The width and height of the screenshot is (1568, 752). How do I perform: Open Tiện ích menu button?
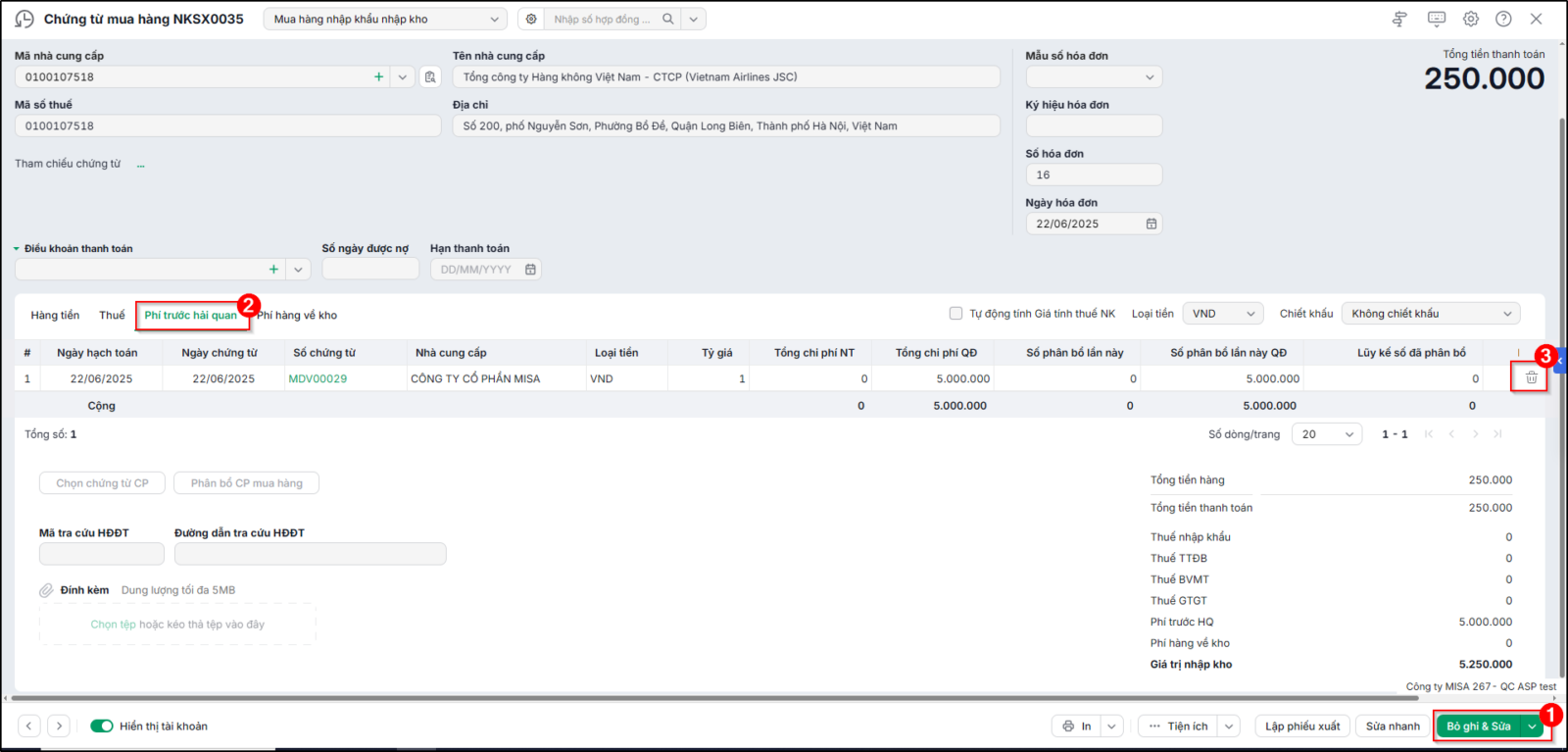[1178, 727]
